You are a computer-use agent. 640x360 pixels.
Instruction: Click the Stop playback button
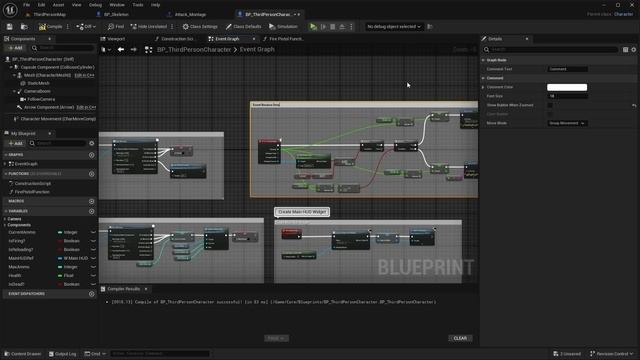click(x=333, y=27)
